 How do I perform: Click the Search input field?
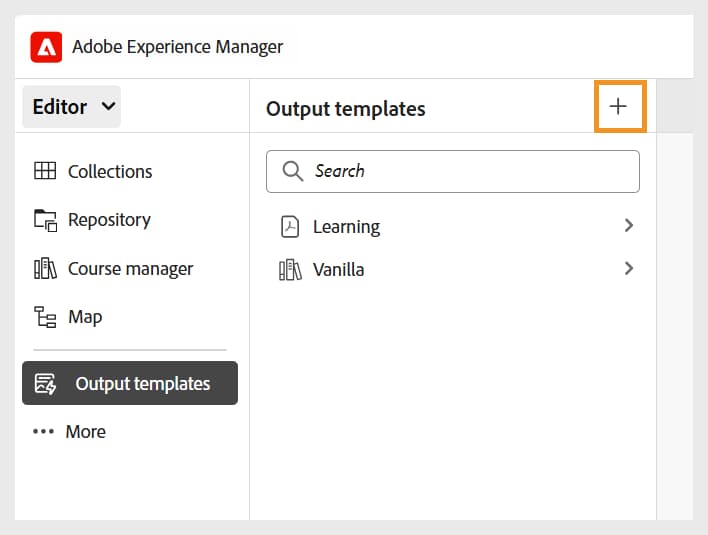470,171
